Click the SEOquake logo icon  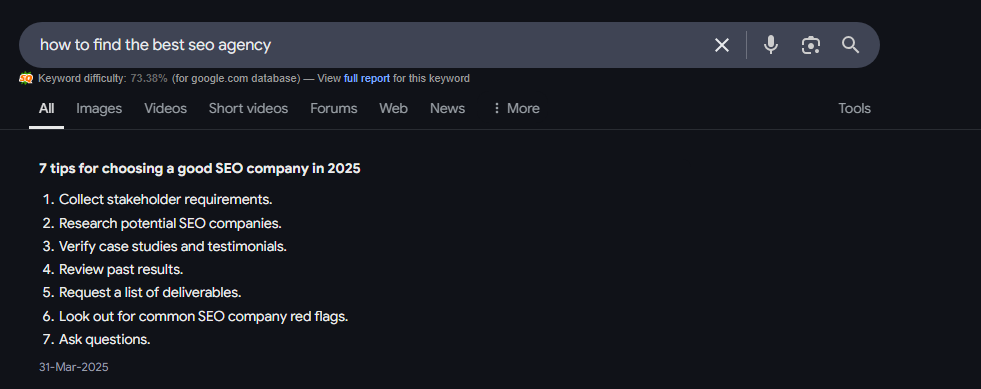coord(26,78)
